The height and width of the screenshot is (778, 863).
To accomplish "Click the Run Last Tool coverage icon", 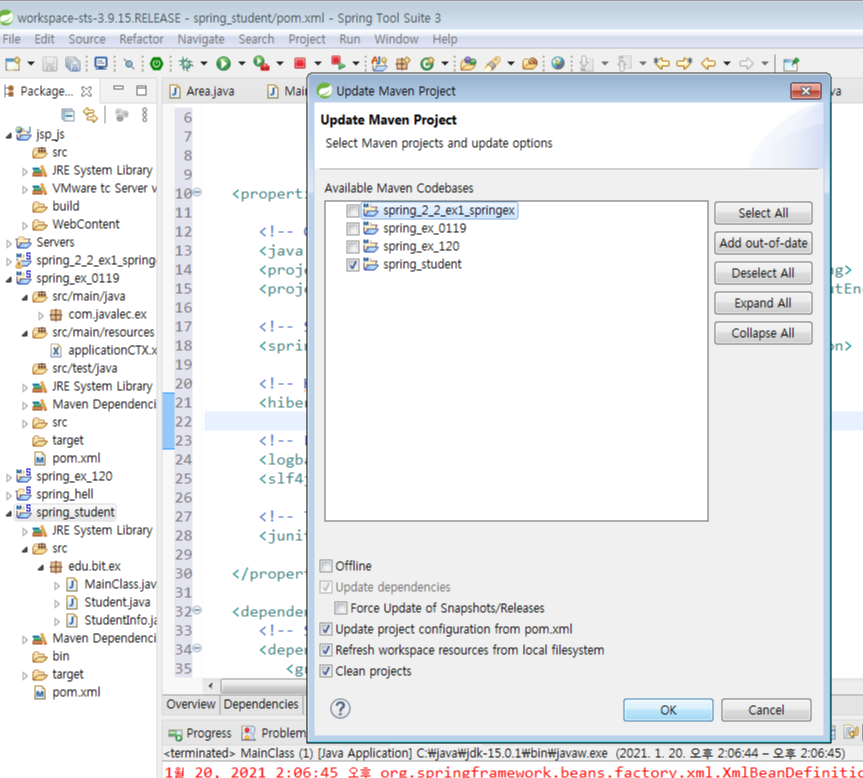I will [261, 64].
